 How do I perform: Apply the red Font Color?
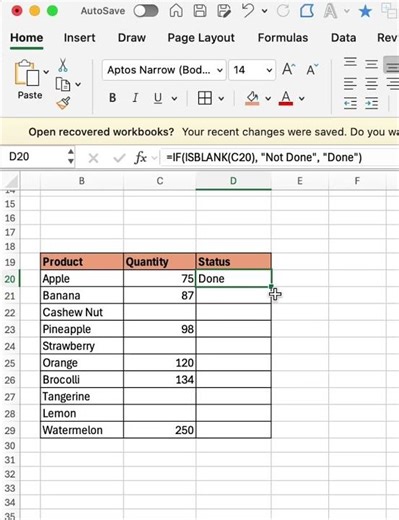tap(286, 98)
